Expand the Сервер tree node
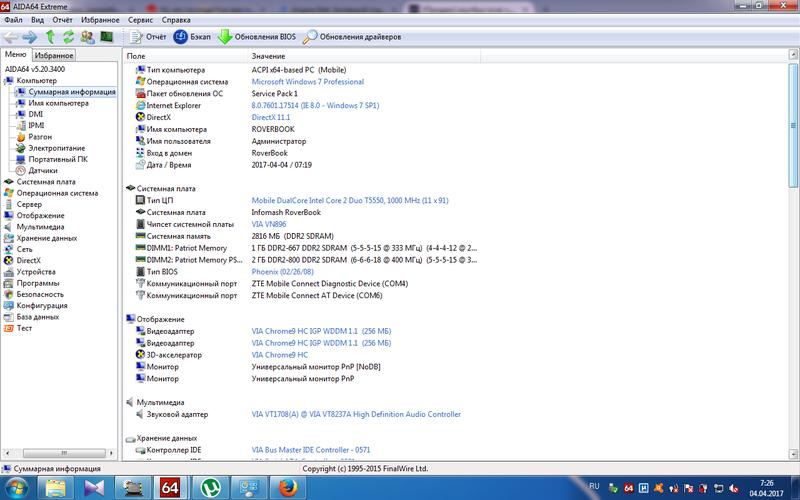This screenshot has height=500, width=800. tap(29, 204)
